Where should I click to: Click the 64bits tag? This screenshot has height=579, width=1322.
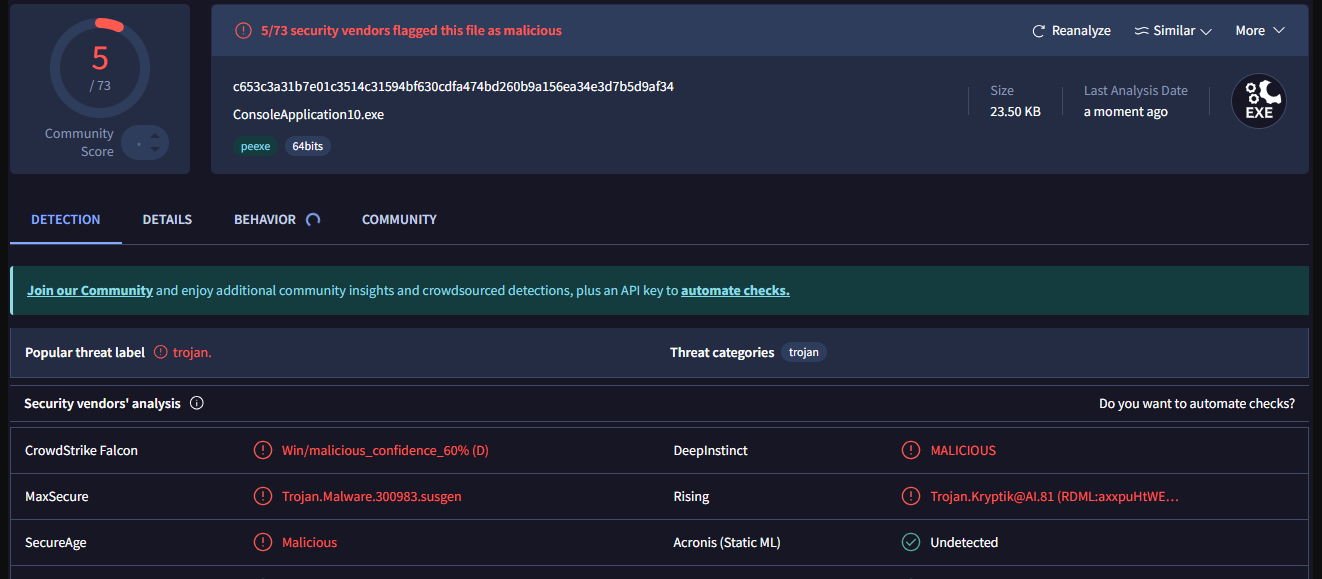tap(308, 146)
